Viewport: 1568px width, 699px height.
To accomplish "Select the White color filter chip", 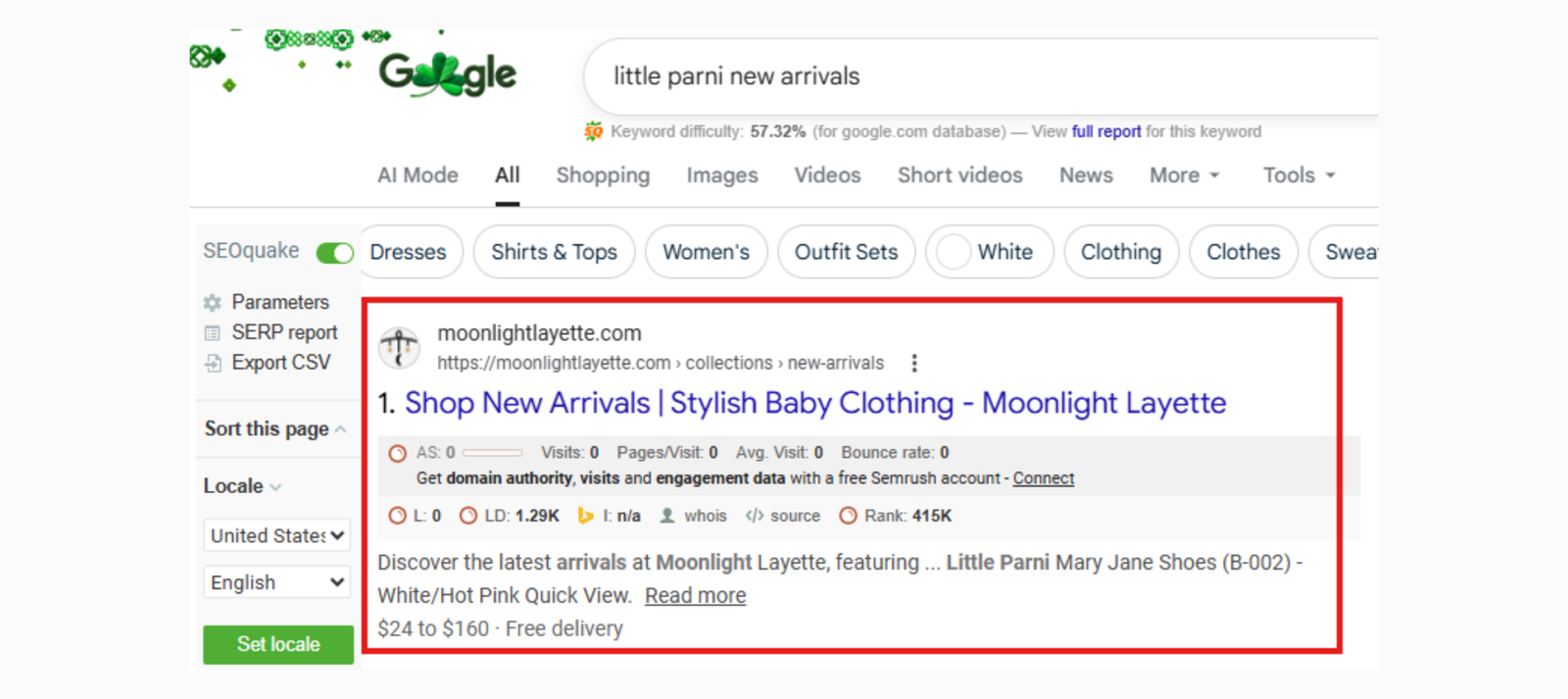I will click(x=989, y=252).
